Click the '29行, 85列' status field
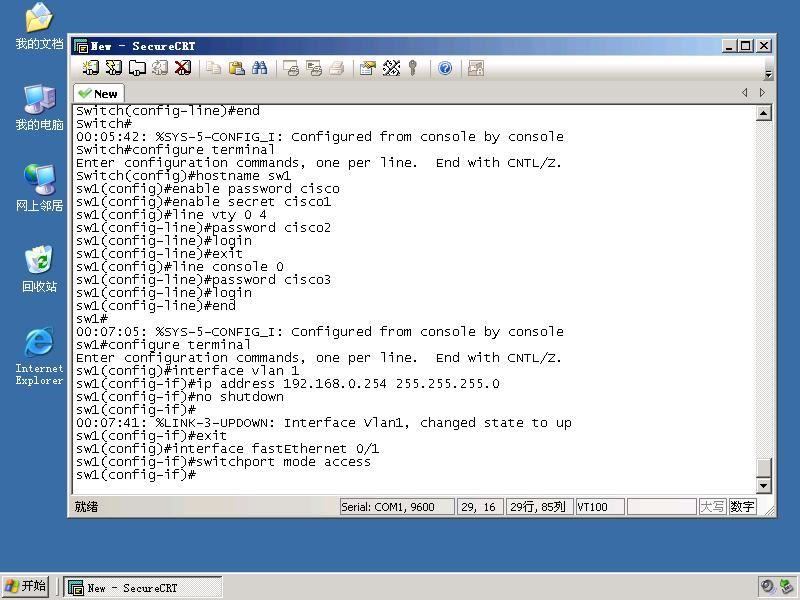 coord(538,507)
